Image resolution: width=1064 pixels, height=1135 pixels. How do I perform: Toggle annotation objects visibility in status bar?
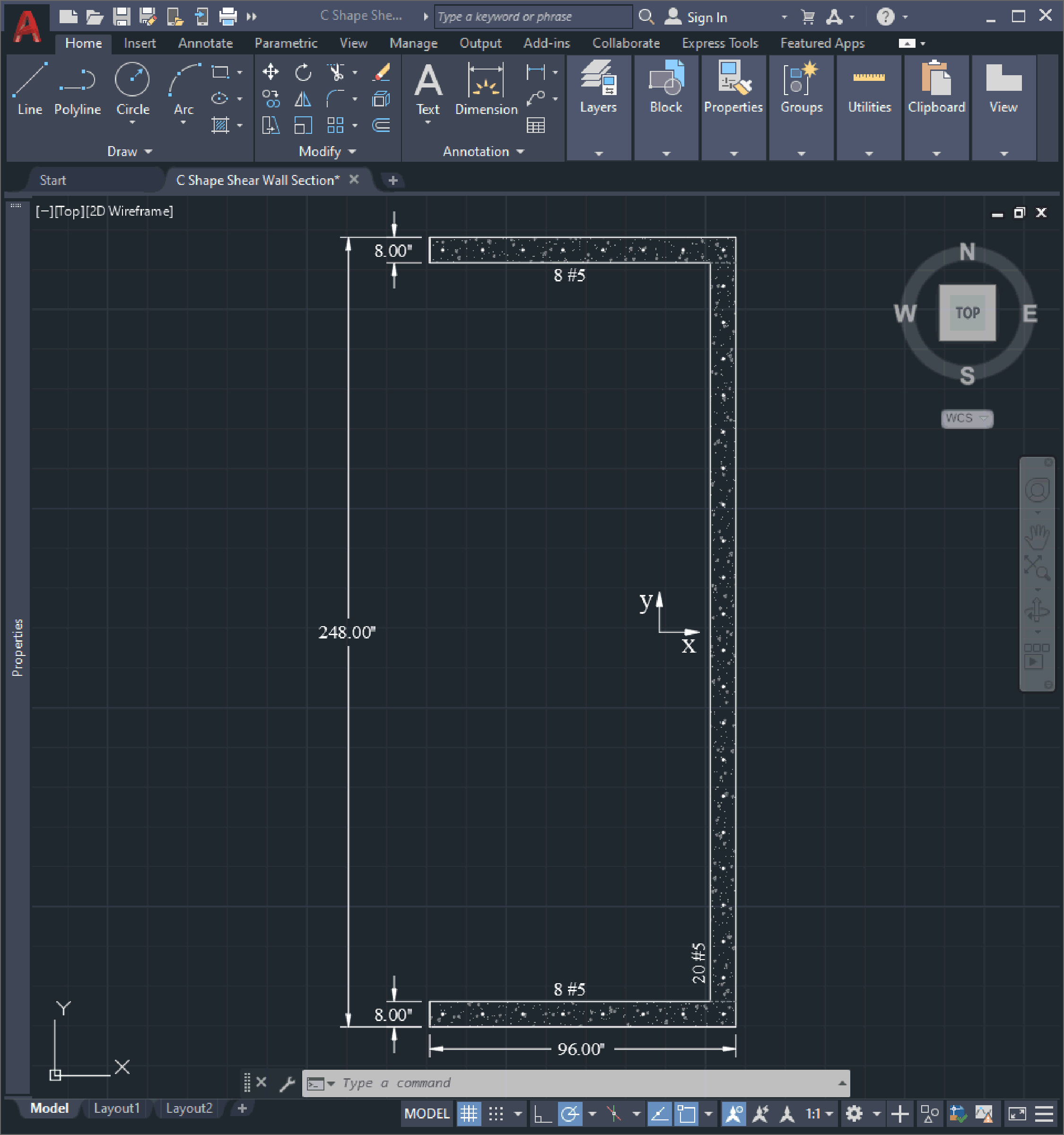[x=733, y=1114]
